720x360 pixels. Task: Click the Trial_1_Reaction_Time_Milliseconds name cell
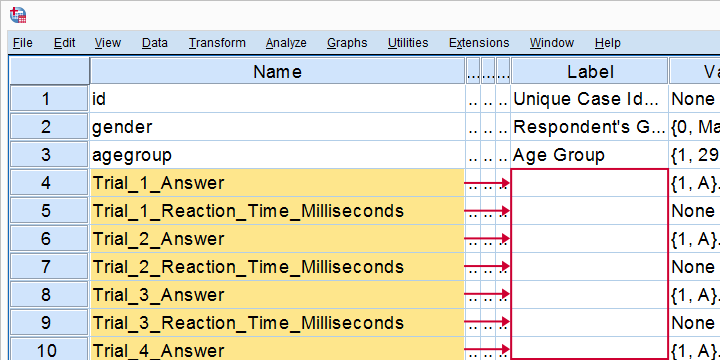[277, 211]
